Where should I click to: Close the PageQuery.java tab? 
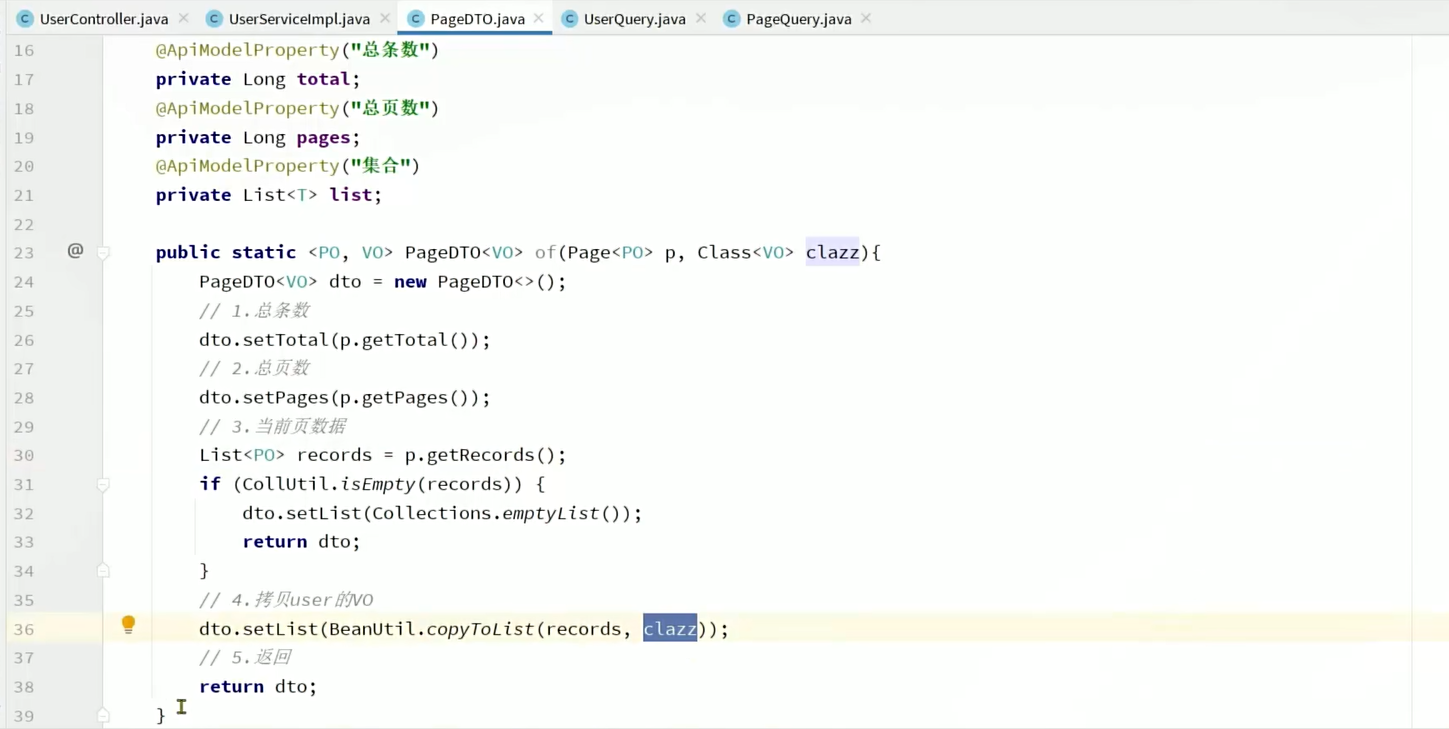[866, 18]
